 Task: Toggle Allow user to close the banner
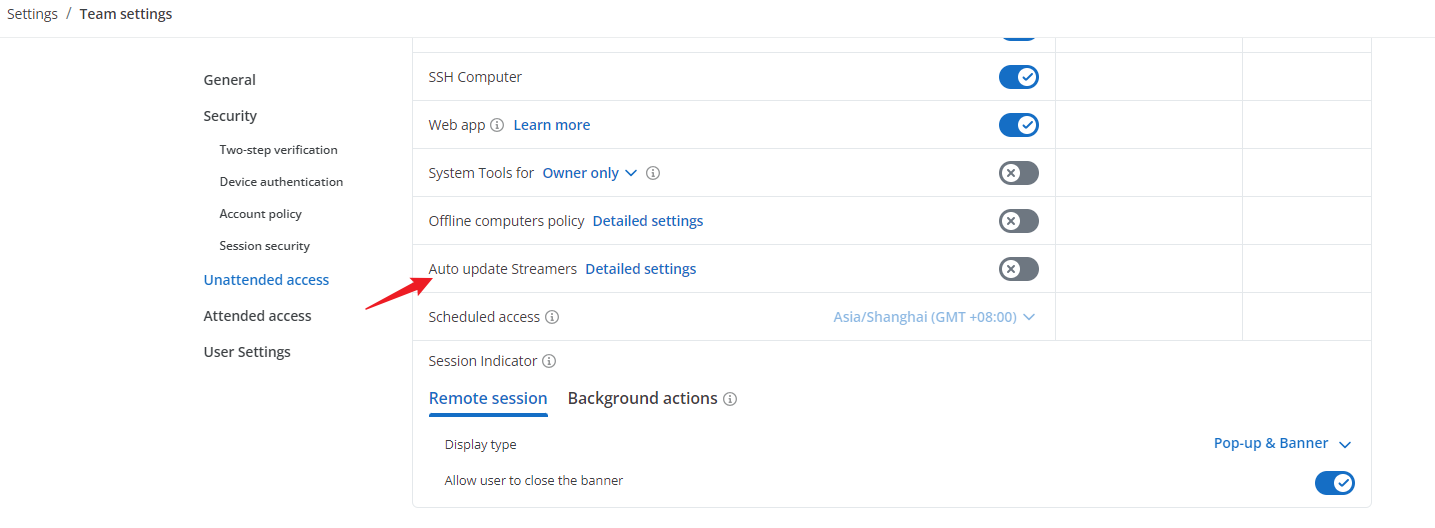coord(1335,483)
